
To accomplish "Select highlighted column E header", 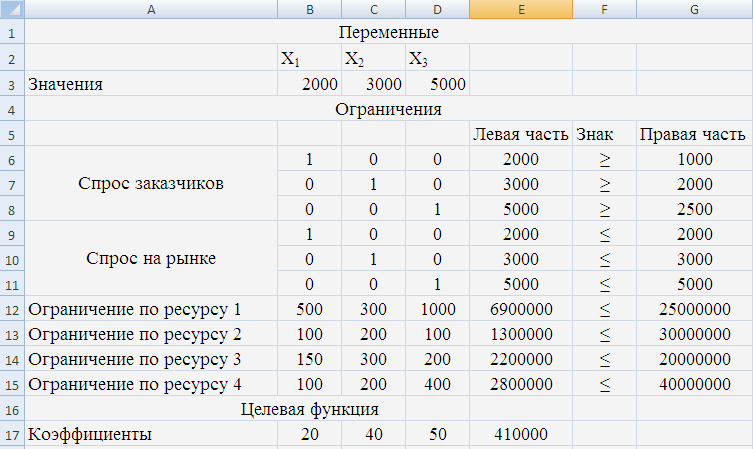I will (x=521, y=9).
